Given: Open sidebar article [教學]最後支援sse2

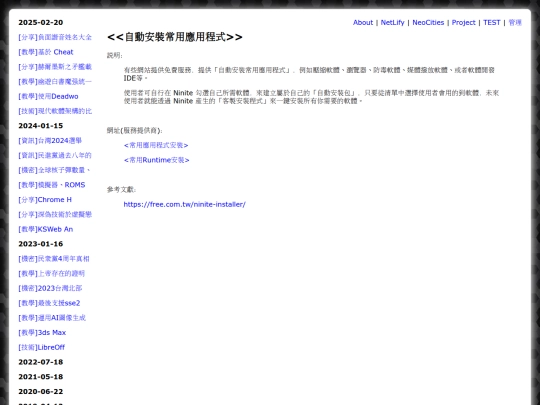Looking at the screenshot, I should pos(49,303).
